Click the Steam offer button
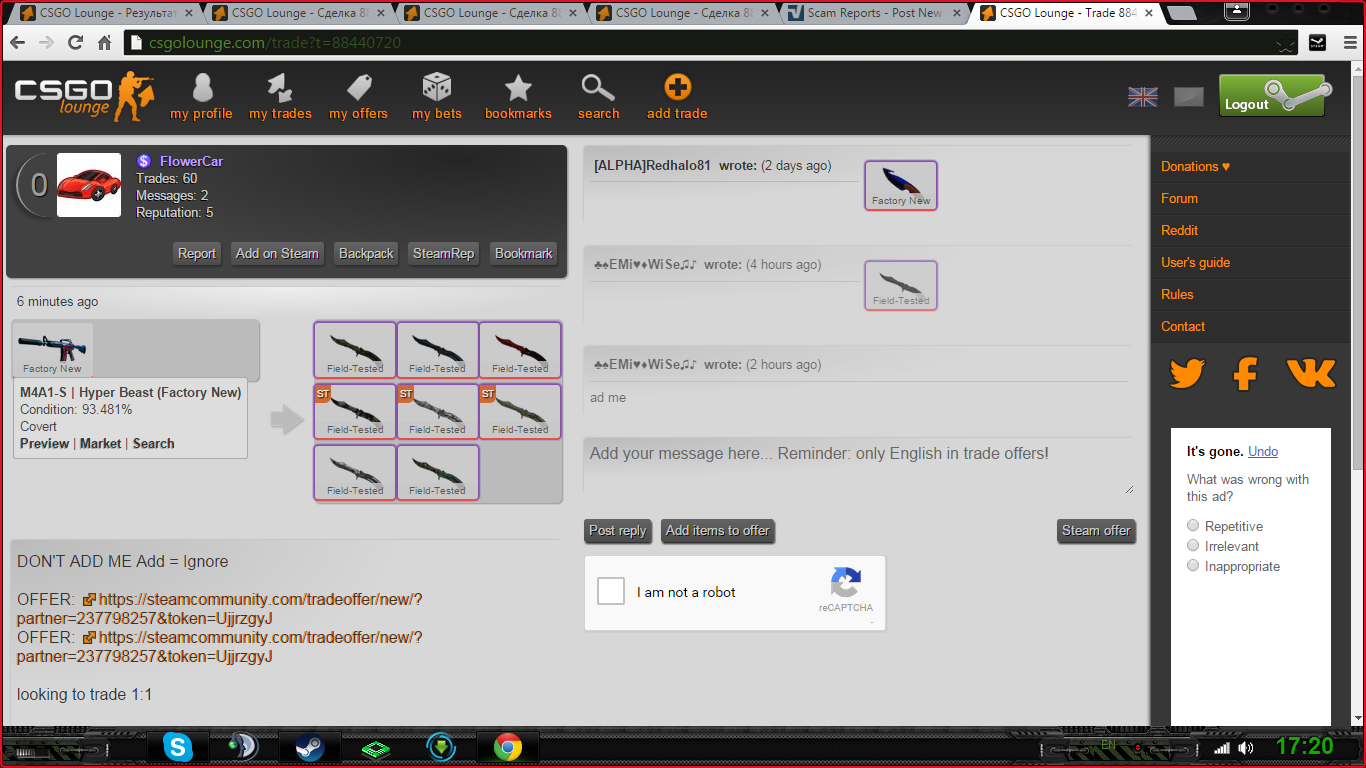The image size is (1366, 768). [1096, 531]
